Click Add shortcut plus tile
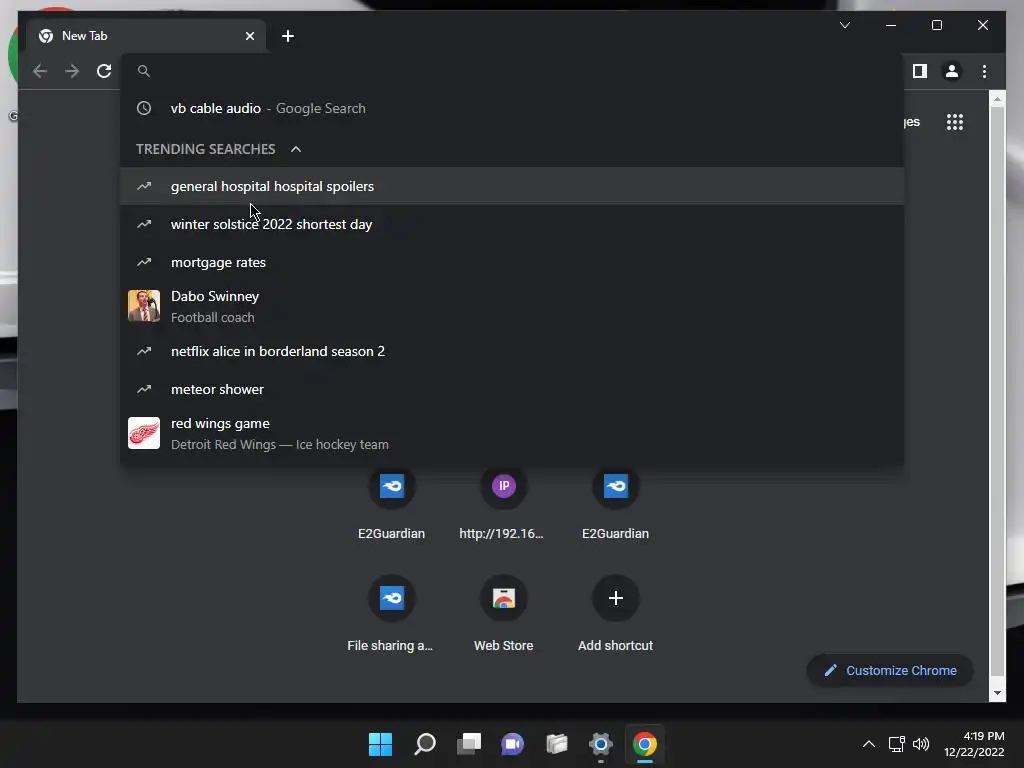This screenshot has width=1024, height=768. pyautogui.click(x=615, y=615)
